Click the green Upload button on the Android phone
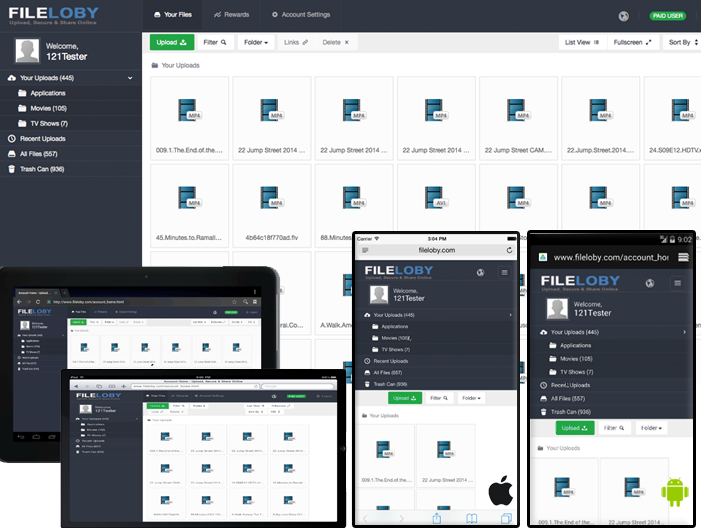 [575, 428]
